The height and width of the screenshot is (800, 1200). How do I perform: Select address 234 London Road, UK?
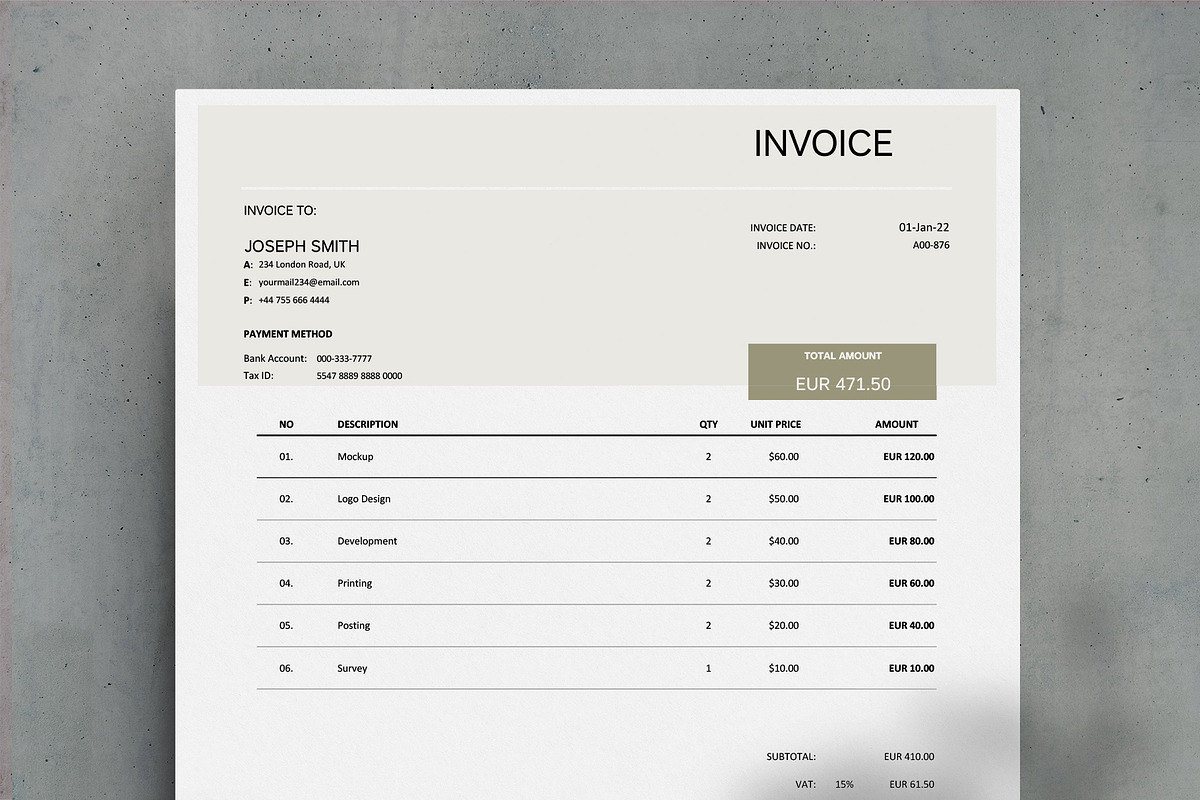302,265
